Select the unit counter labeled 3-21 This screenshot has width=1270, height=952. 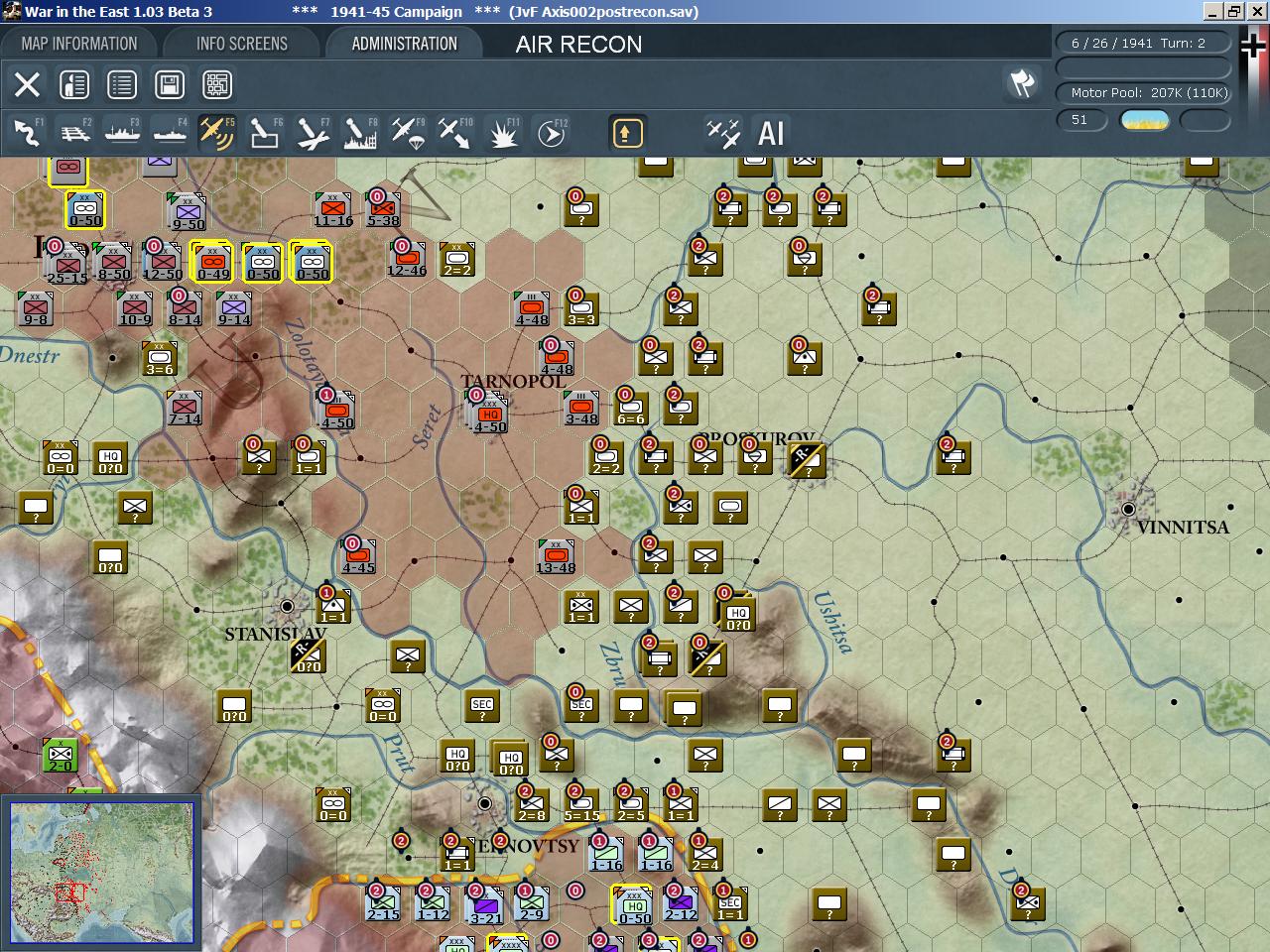pos(484,903)
